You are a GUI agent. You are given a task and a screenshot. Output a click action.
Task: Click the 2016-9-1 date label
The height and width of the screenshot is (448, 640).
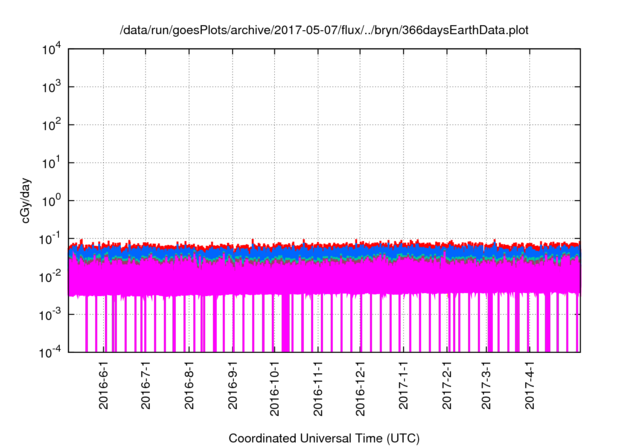(233, 385)
